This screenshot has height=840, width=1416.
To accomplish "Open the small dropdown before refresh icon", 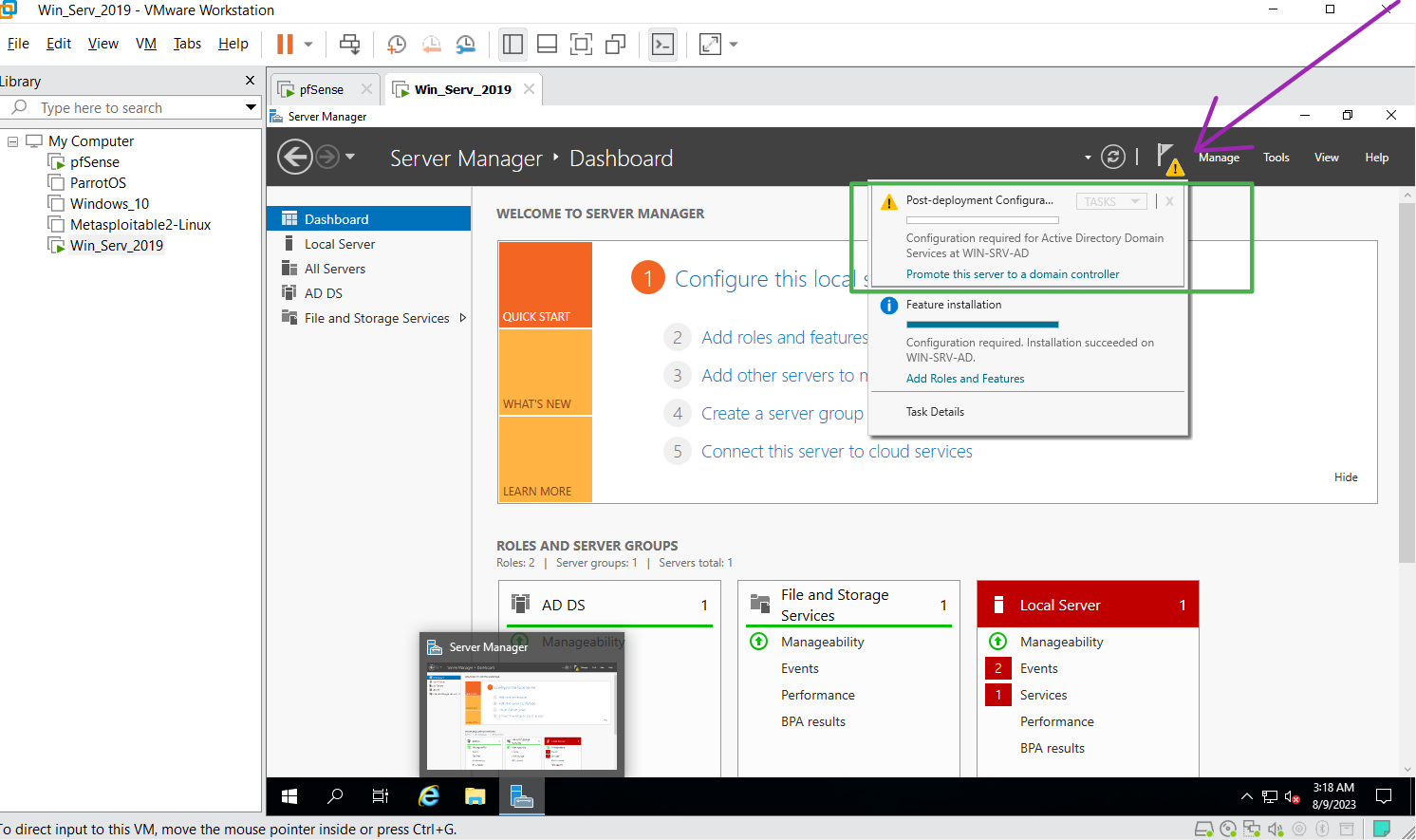I will [1088, 158].
